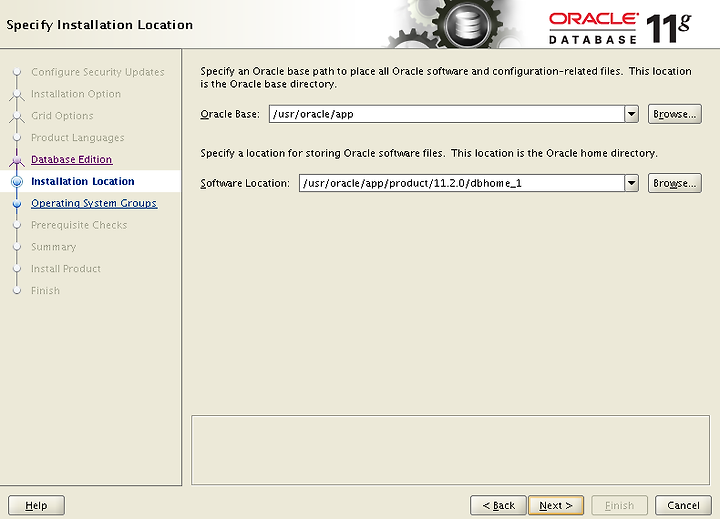Click the Oracle Database 11g logo
The image size is (720, 519).
point(620,28)
